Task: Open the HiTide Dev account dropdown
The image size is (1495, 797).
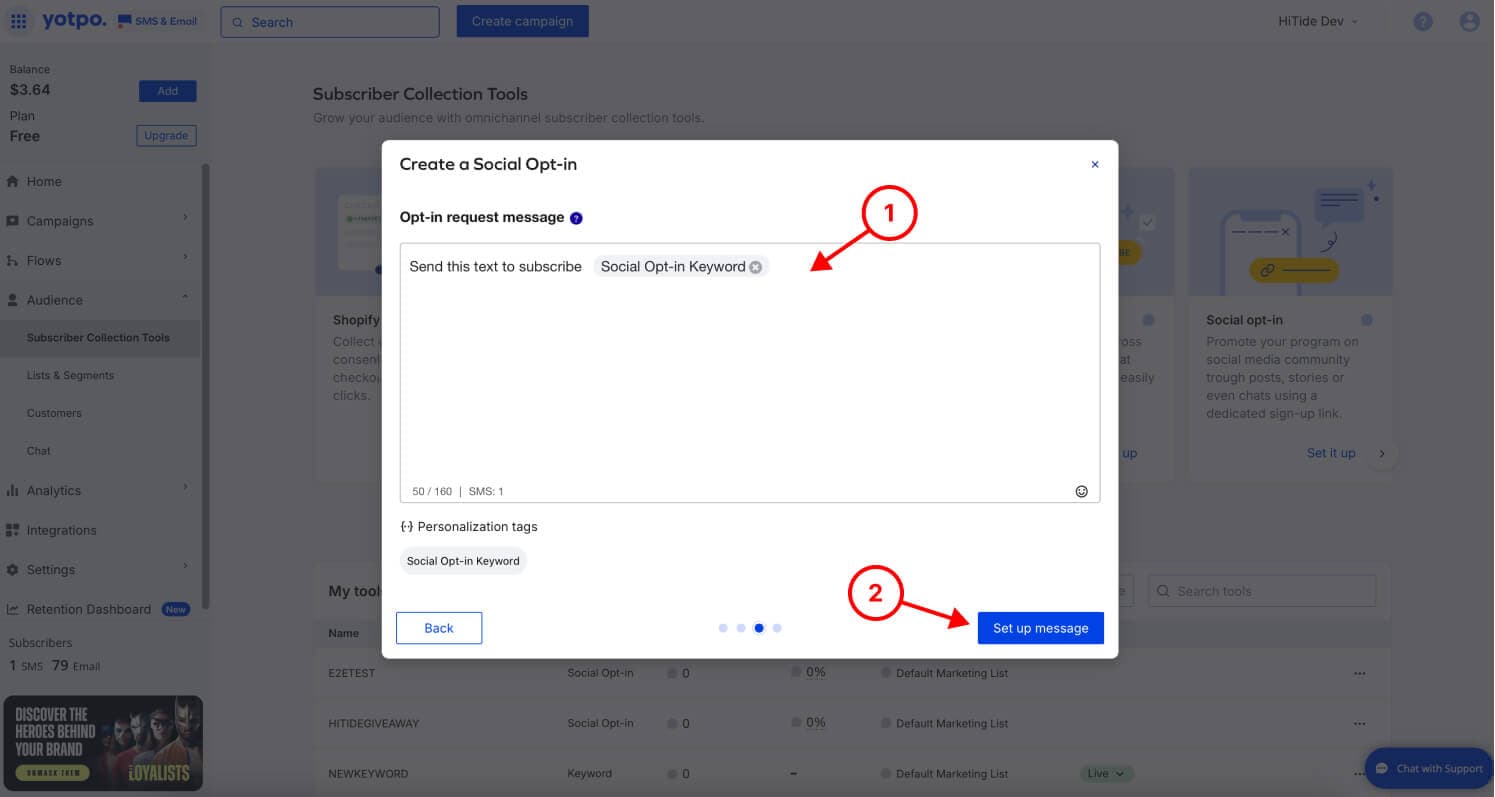Action: (x=1318, y=21)
